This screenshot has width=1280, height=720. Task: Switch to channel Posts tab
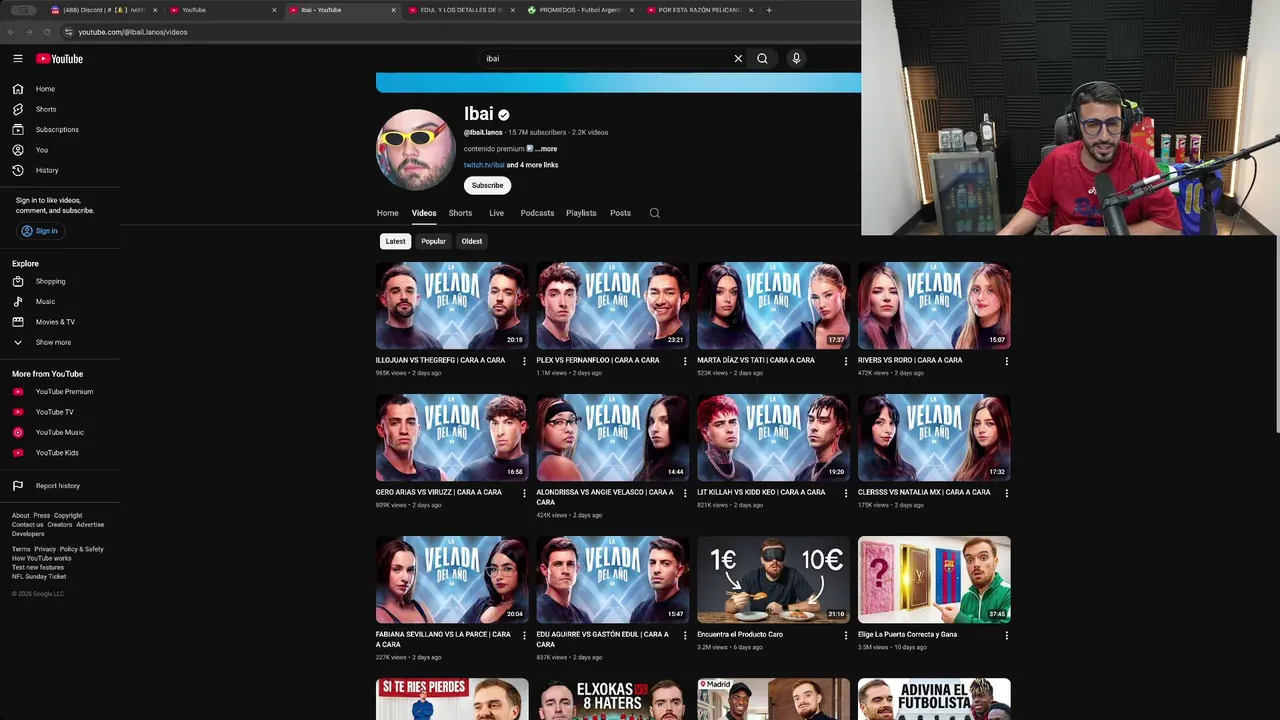click(x=620, y=213)
